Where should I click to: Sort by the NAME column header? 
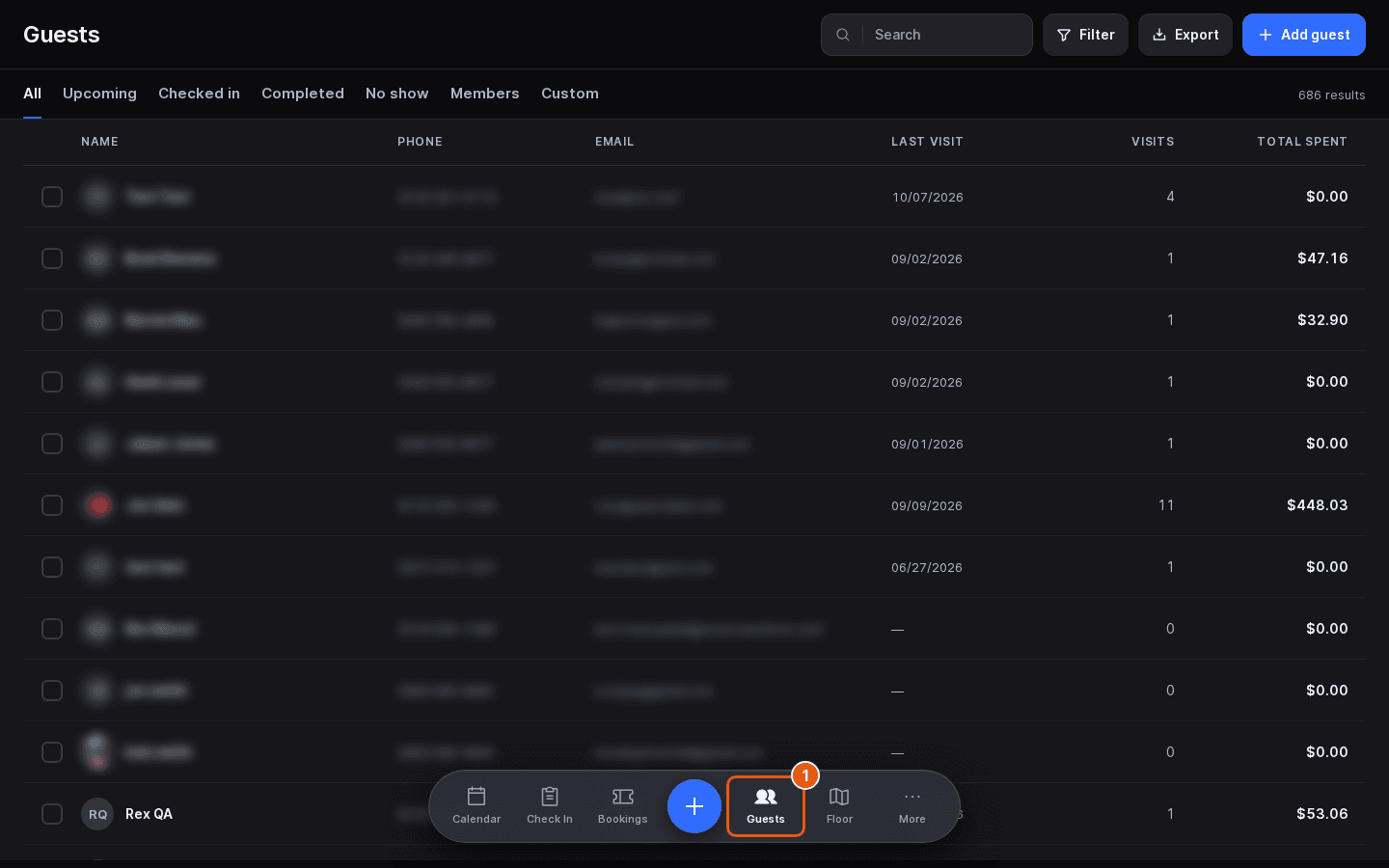[x=99, y=142]
